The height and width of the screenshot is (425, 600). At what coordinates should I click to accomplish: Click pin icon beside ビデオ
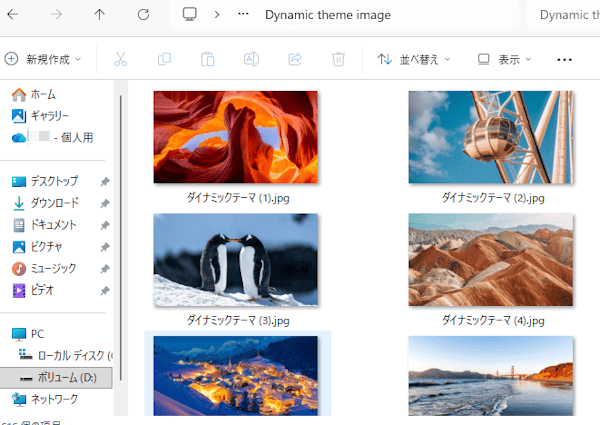point(105,291)
